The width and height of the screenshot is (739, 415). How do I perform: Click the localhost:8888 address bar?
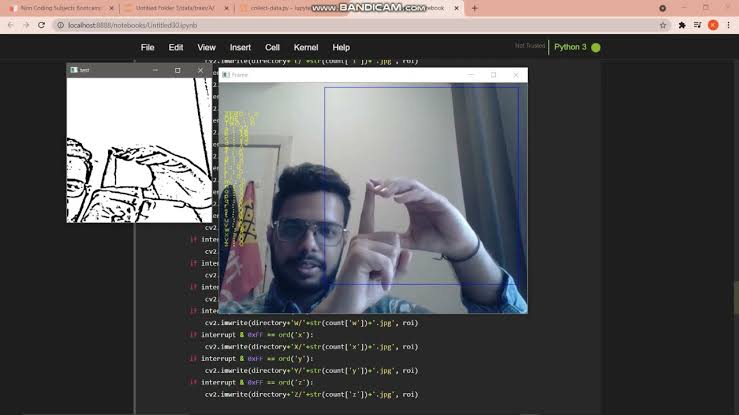(361, 25)
